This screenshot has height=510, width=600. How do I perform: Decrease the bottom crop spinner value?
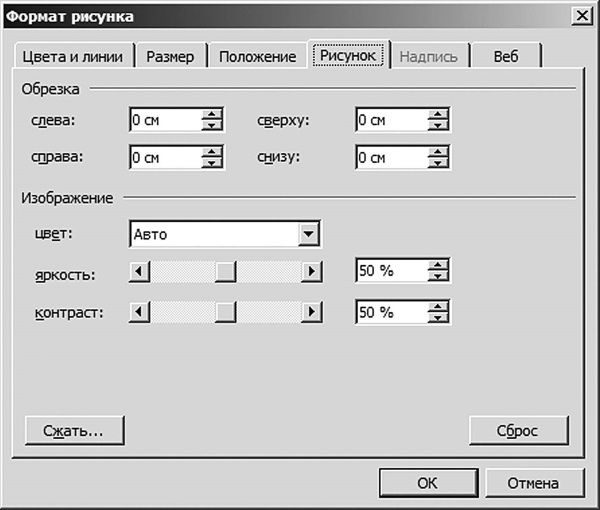(438, 163)
